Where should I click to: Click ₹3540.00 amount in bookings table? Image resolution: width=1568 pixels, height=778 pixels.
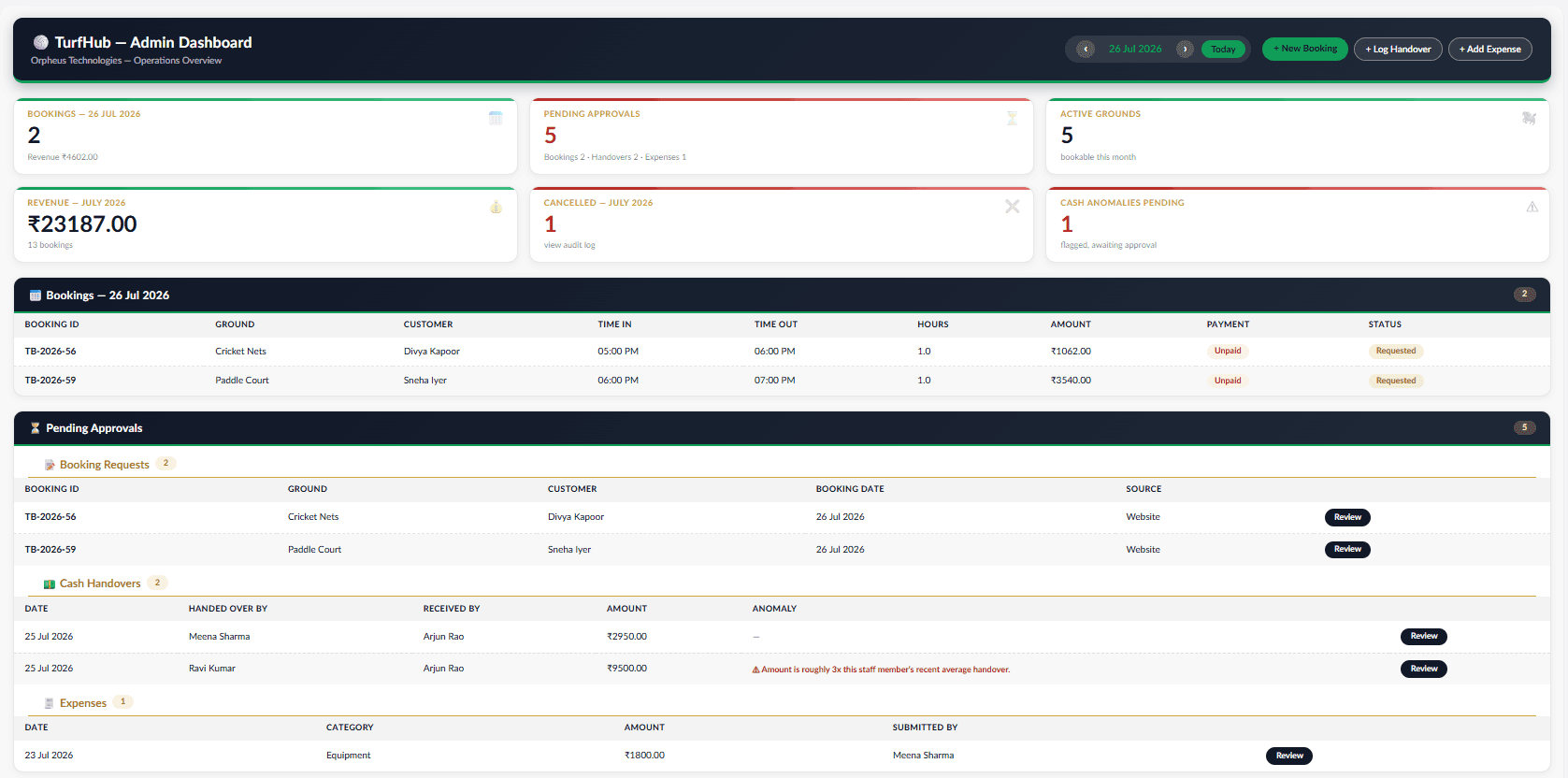(x=1071, y=381)
